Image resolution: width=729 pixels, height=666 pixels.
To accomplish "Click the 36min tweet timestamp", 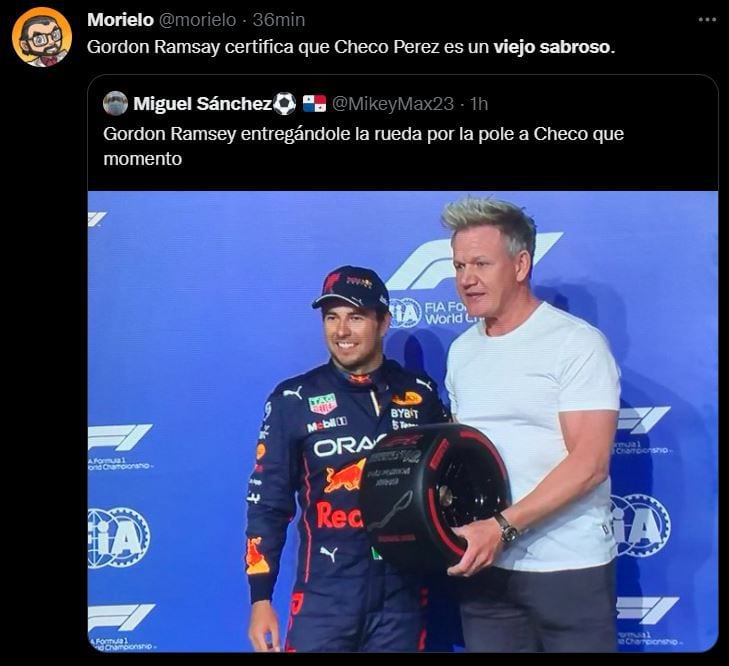I will pos(279,20).
